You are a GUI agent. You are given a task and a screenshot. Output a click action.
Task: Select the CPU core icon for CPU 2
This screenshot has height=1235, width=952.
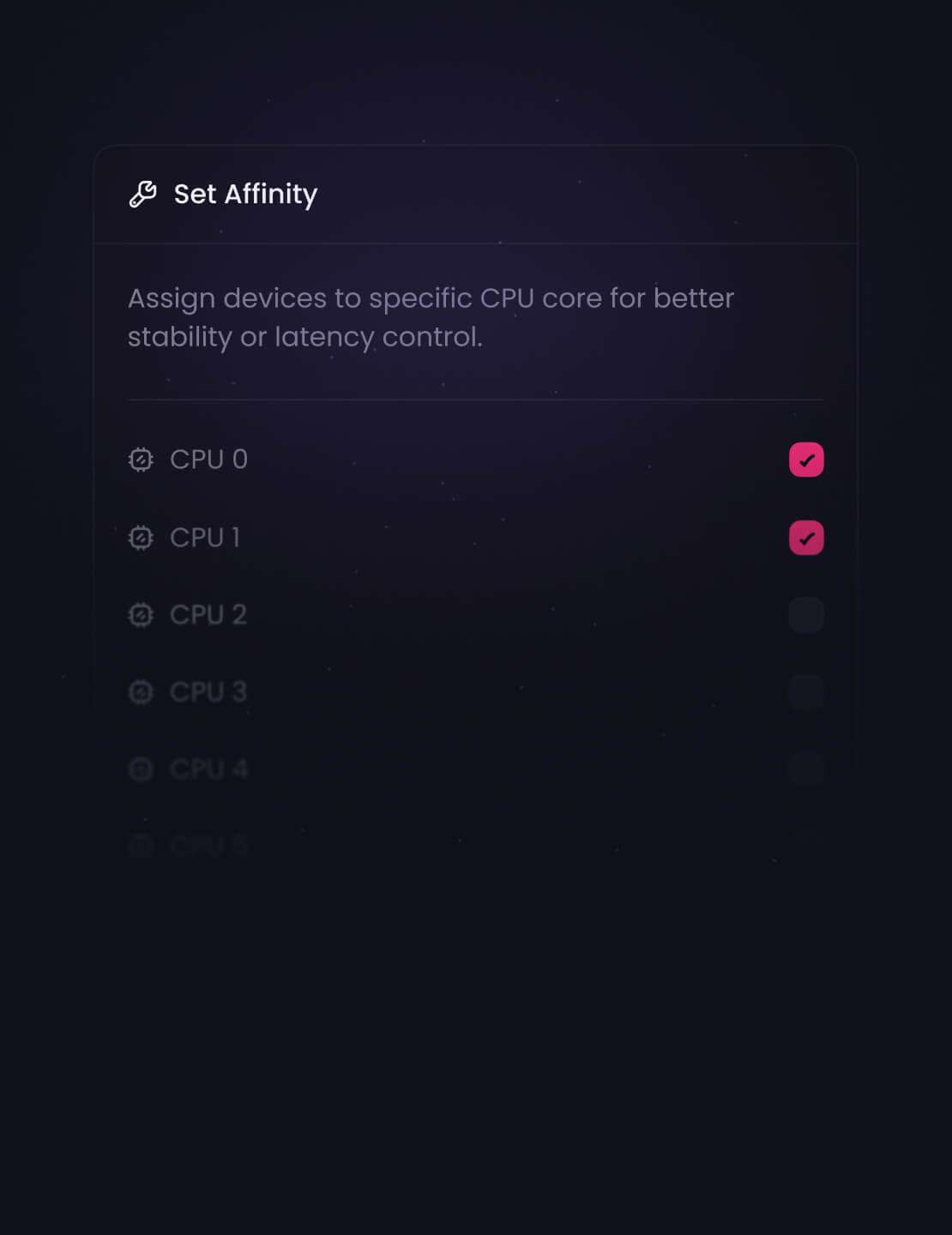click(x=141, y=615)
